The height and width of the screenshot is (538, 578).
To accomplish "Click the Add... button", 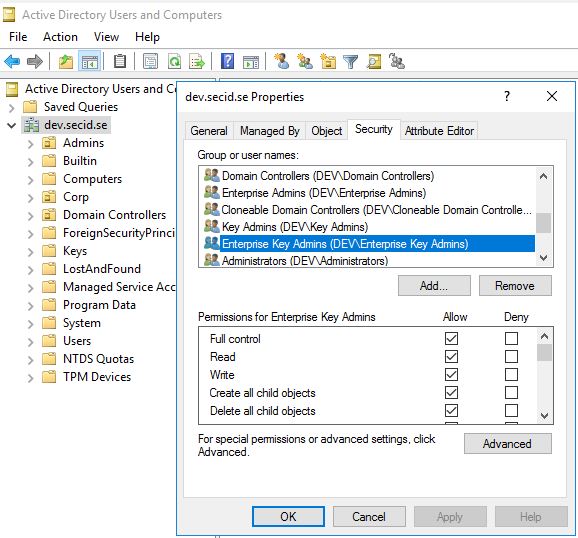I will (434, 286).
